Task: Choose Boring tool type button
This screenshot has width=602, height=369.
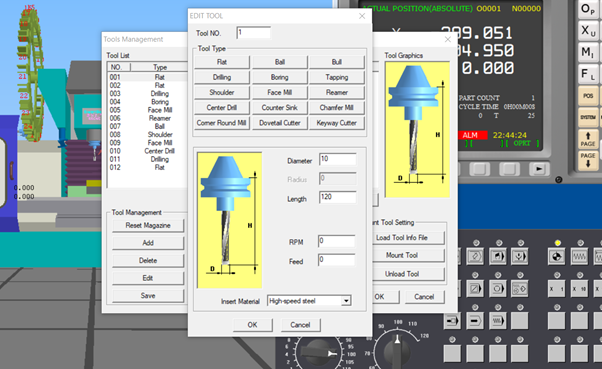Action: coord(280,77)
